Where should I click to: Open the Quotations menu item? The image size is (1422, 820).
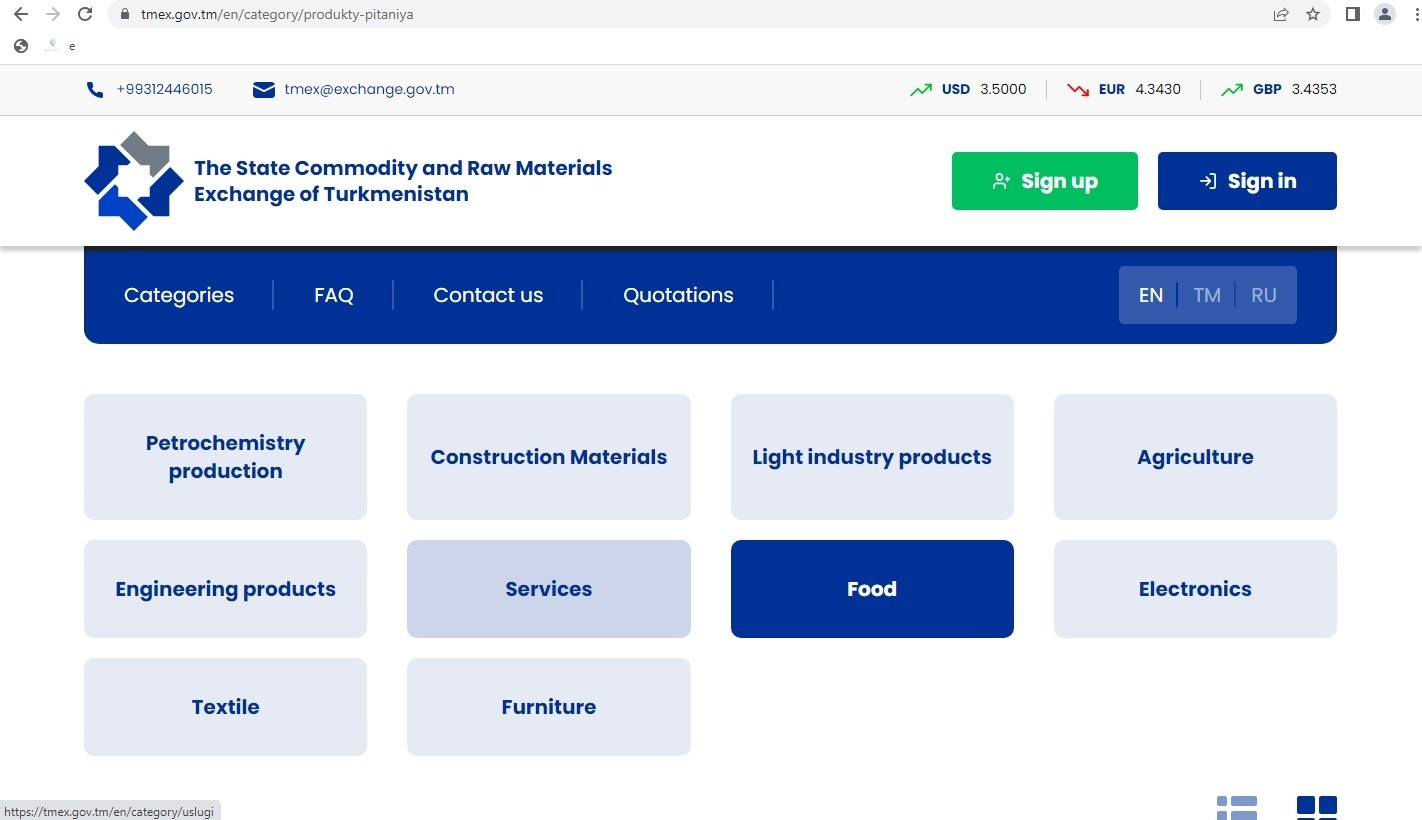678,295
